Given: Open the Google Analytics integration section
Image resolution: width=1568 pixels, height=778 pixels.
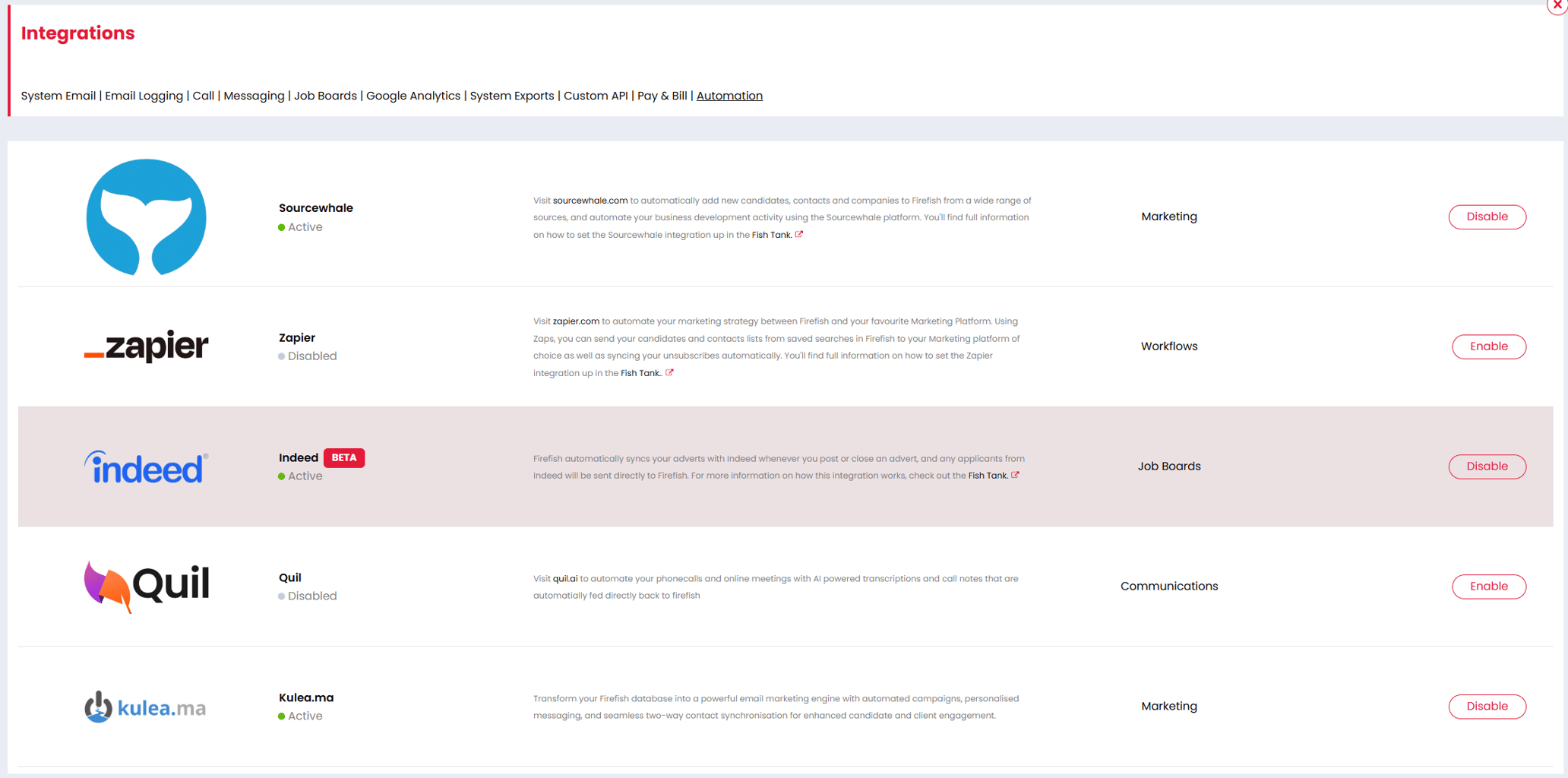Looking at the screenshot, I should pyautogui.click(x=413, y=96).
